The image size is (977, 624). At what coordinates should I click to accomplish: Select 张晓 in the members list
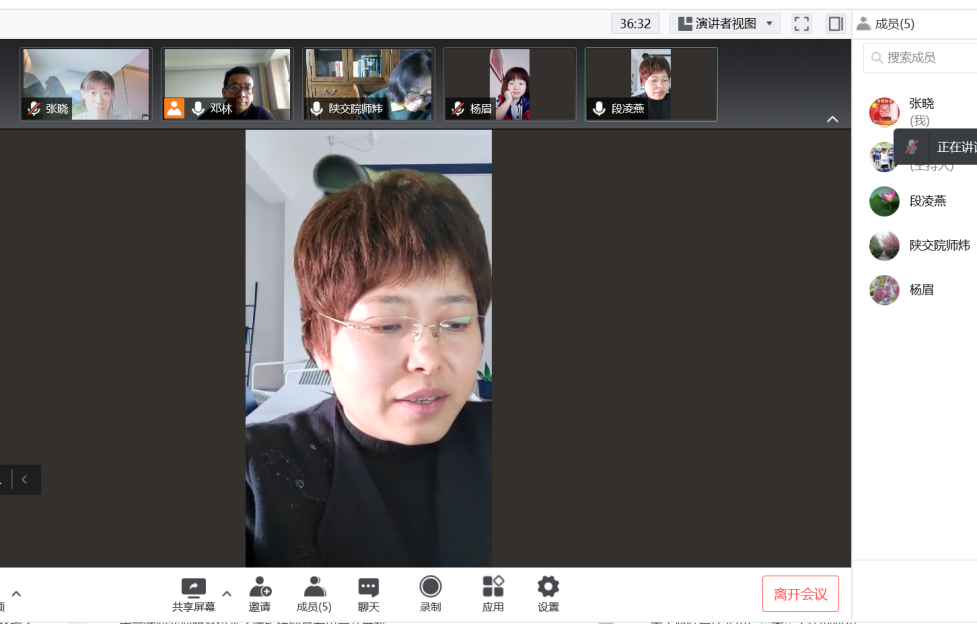tap(922, 112)
